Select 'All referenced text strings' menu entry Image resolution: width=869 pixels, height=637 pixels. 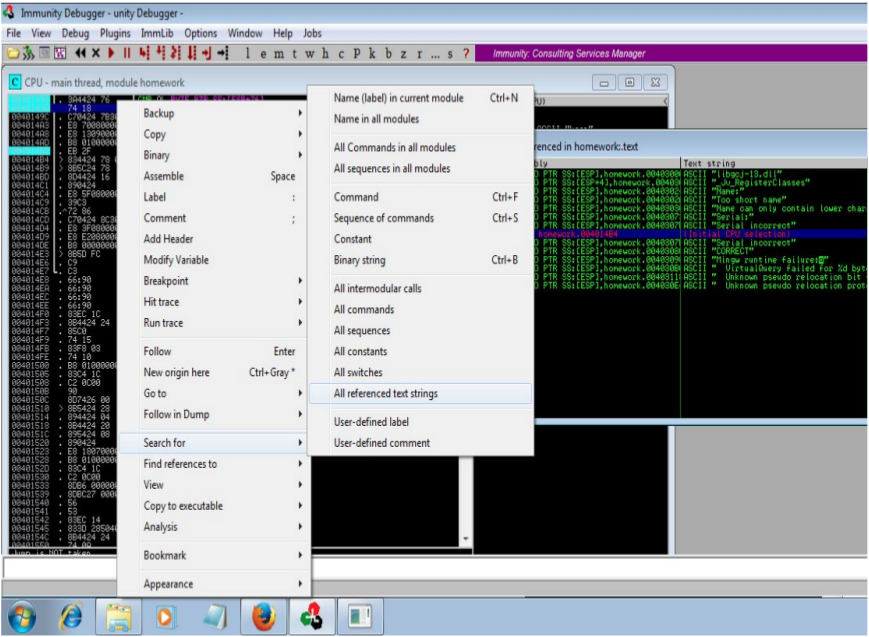(386, 394)
